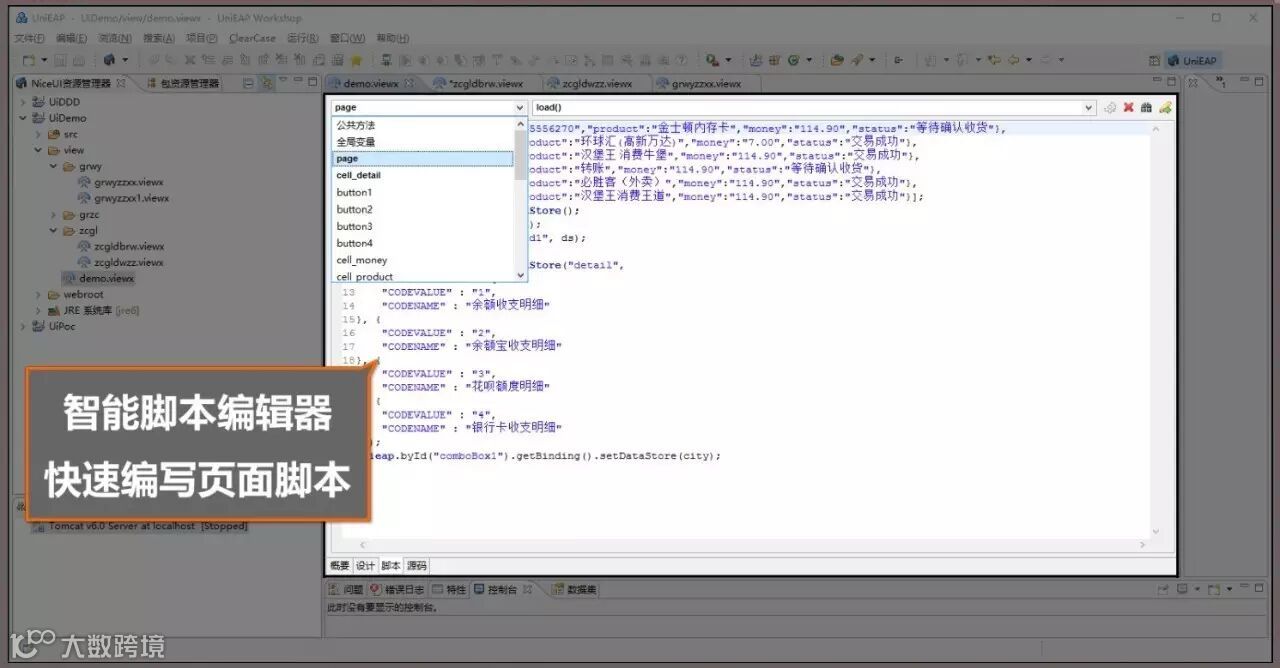This screenshot has height=668, width=1280.
Task: Switch to the grwyzzxx.viewx editor tab
Action: pos(707,83)
